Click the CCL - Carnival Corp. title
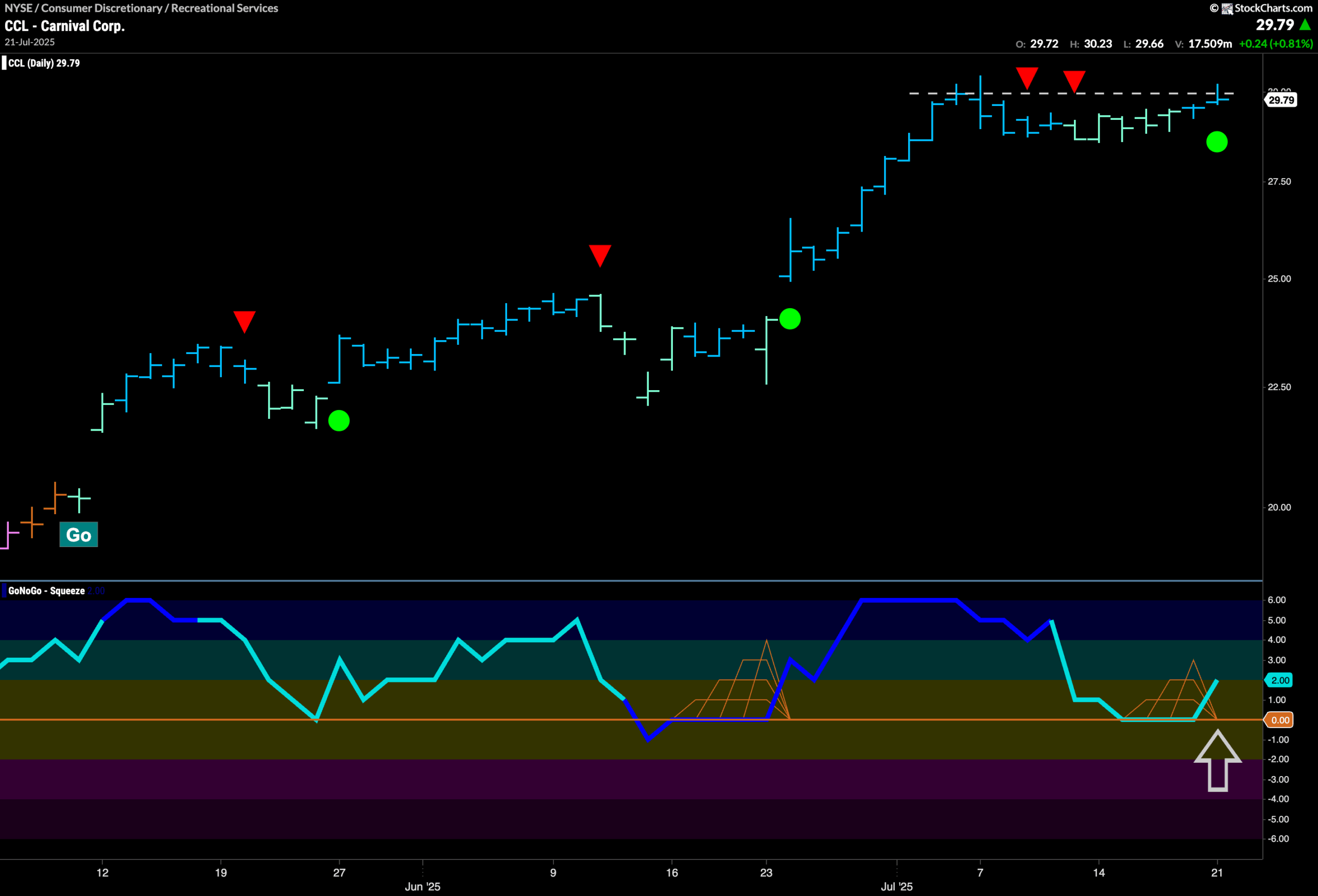1318x896 pixels. coord(65,26)
